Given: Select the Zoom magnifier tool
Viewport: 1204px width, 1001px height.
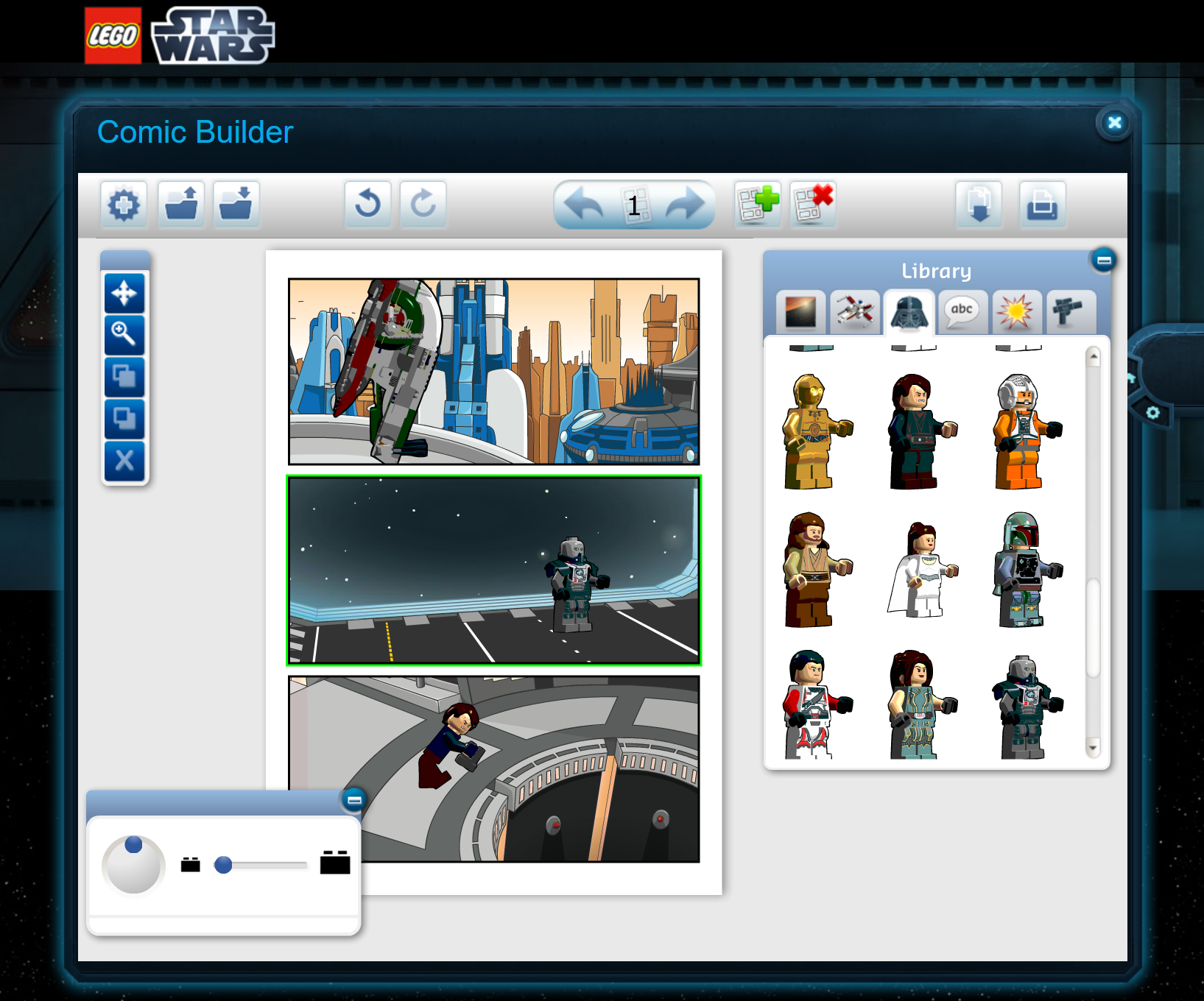Looking at the screenshot, I should [x=124, y=335].
